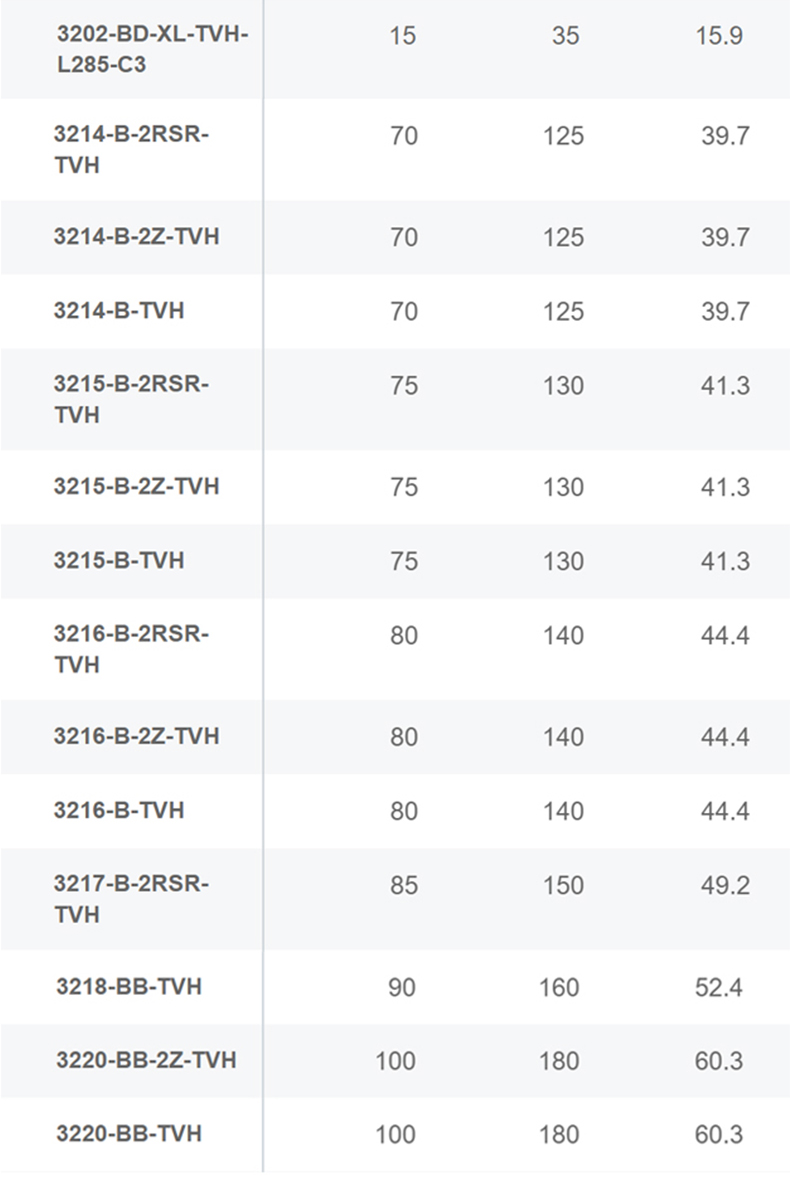
Task: Click the 160 value in the 3218-BB-TVH row
Action: click(x=559, y=988)
